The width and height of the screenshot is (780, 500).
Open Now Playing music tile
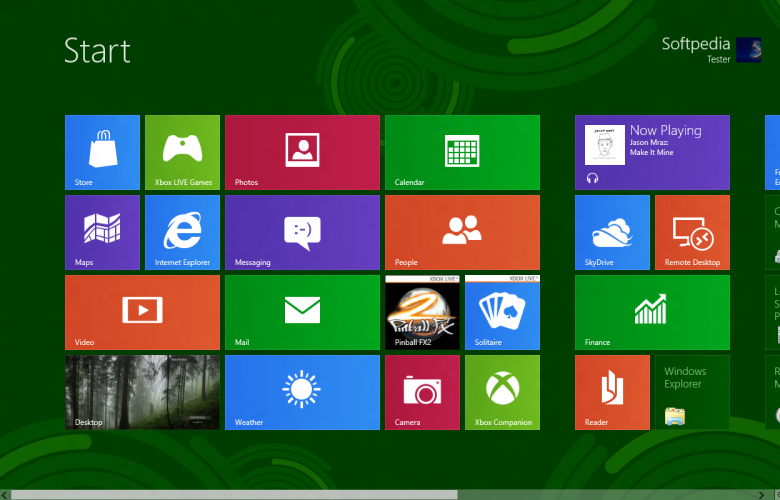(x=652, y=152)
